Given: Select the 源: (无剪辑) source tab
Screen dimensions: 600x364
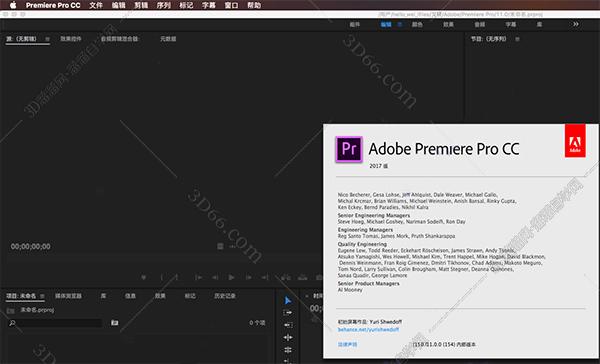Looking at the screenshot, I should (22, 39).
